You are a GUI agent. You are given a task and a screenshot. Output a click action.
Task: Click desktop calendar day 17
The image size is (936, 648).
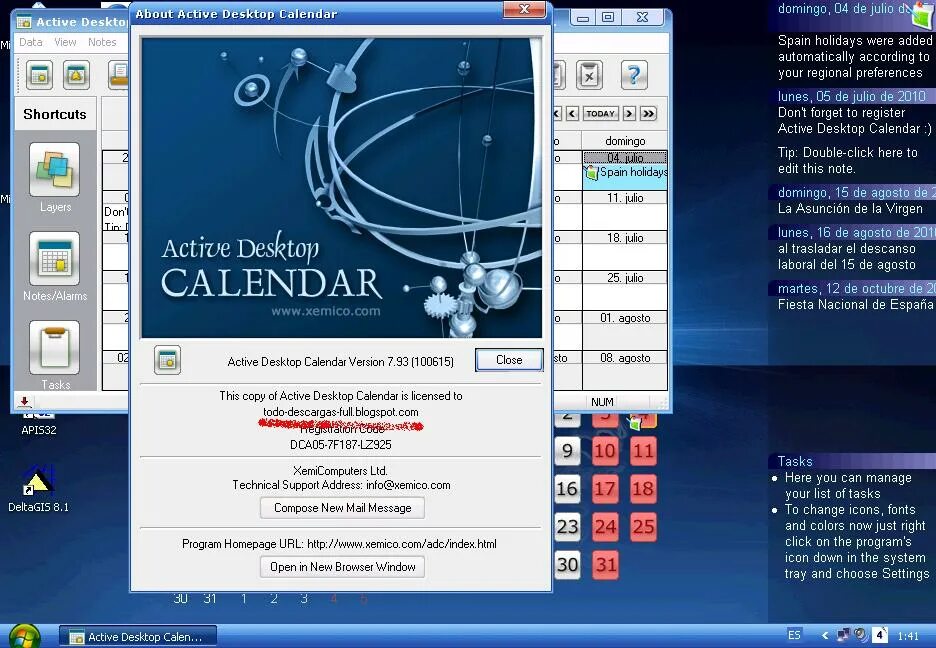[x=605, y=489]
